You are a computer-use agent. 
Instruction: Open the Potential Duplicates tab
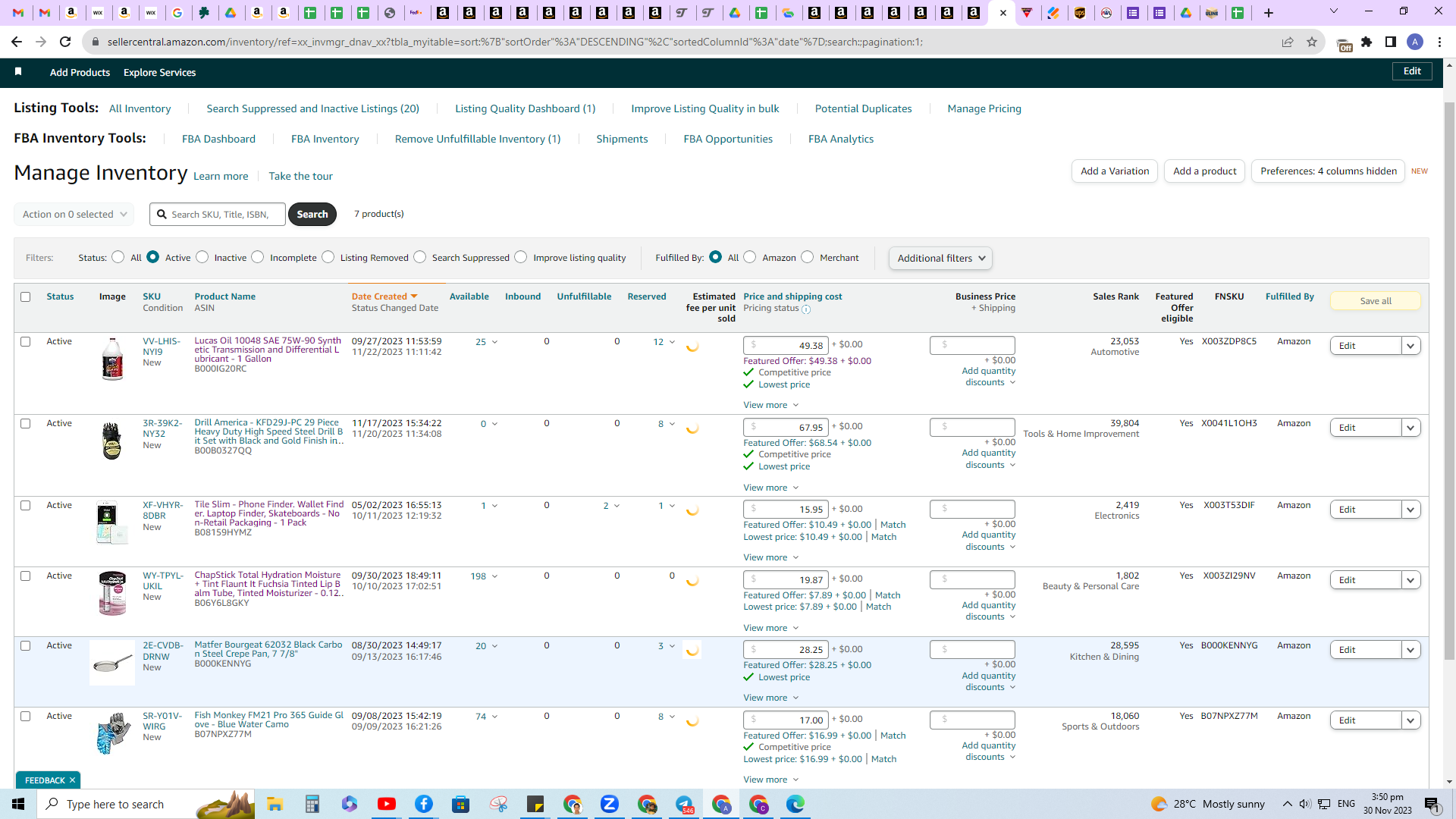(x=863, y=108)
